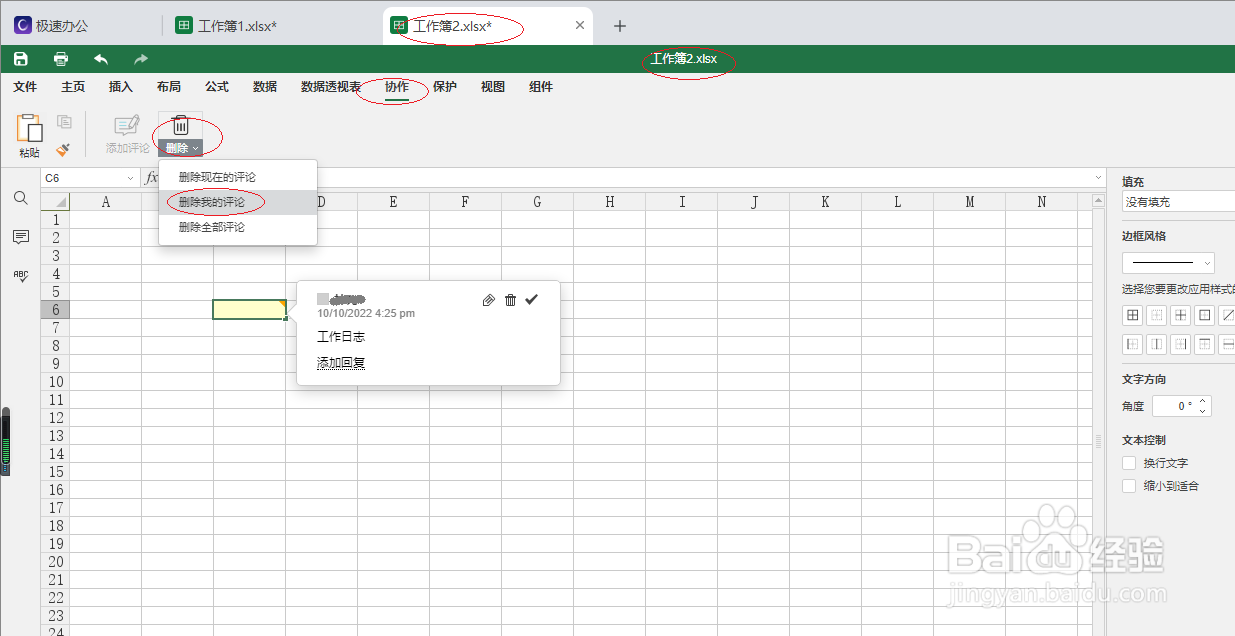Select the all-borders style icon
This screenshot has height=636, width=1235.
(x=1132, y=315)
